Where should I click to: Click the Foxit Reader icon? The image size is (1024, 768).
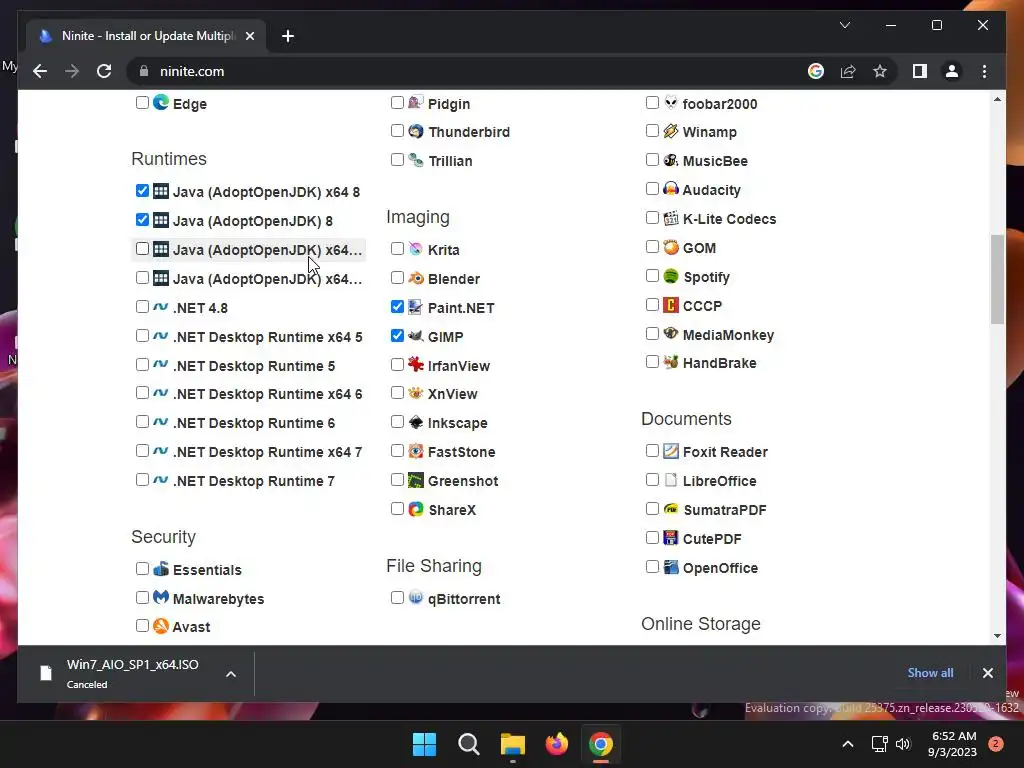671,451
